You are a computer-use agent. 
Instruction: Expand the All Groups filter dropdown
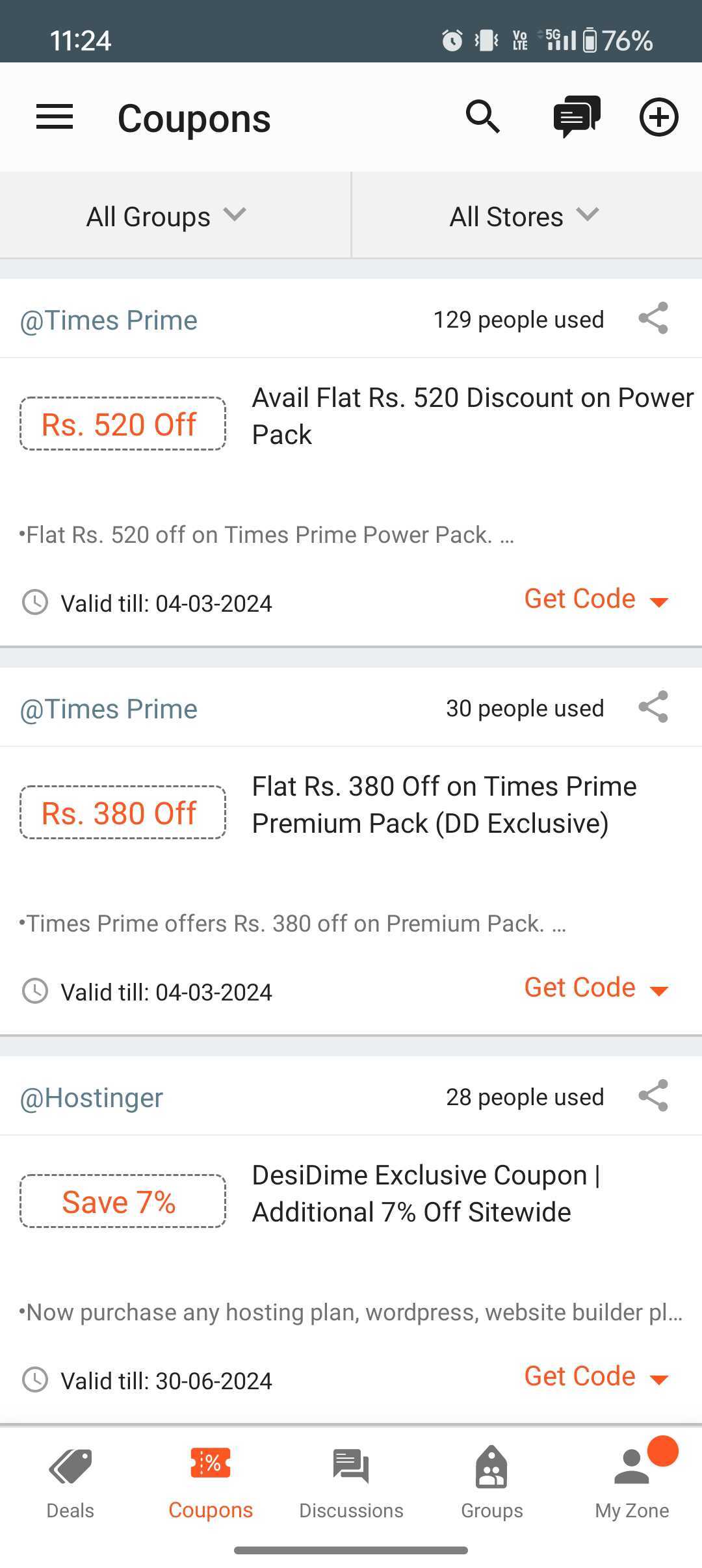[x=166, y=216]
